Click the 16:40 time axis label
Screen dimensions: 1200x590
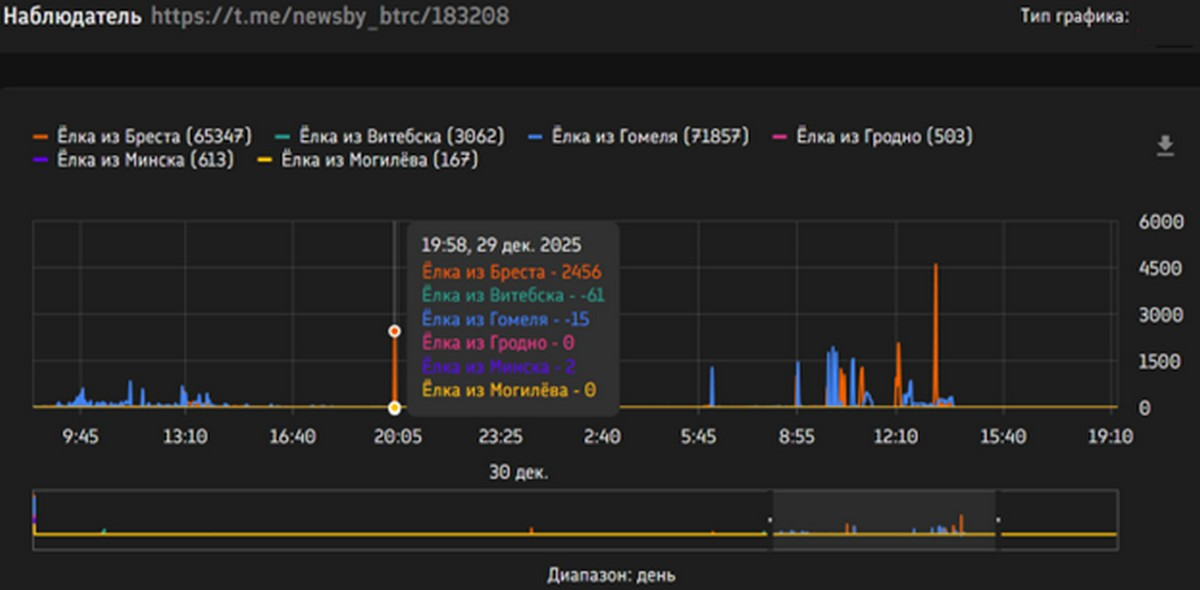coord(292,436)
